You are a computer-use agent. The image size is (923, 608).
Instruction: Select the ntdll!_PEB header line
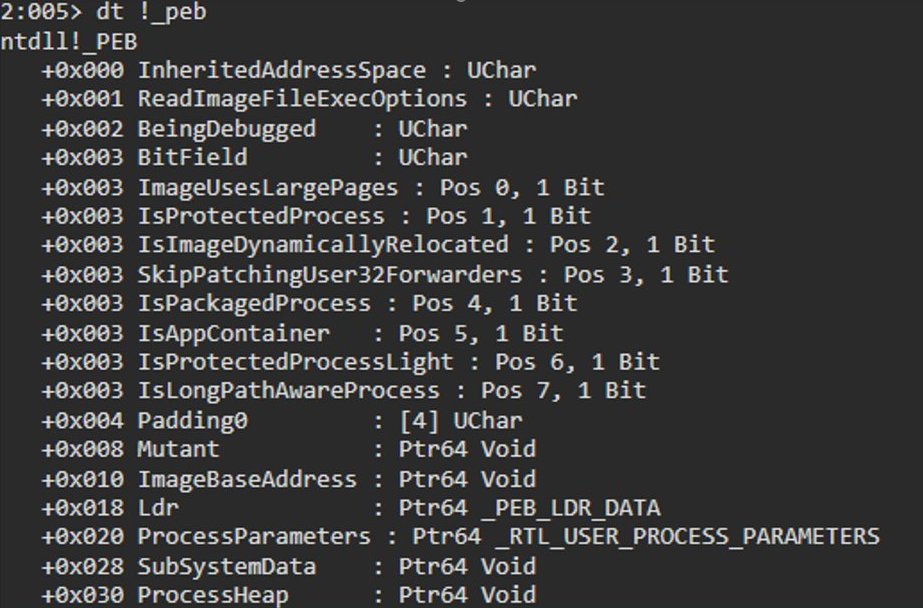(69, 42)
